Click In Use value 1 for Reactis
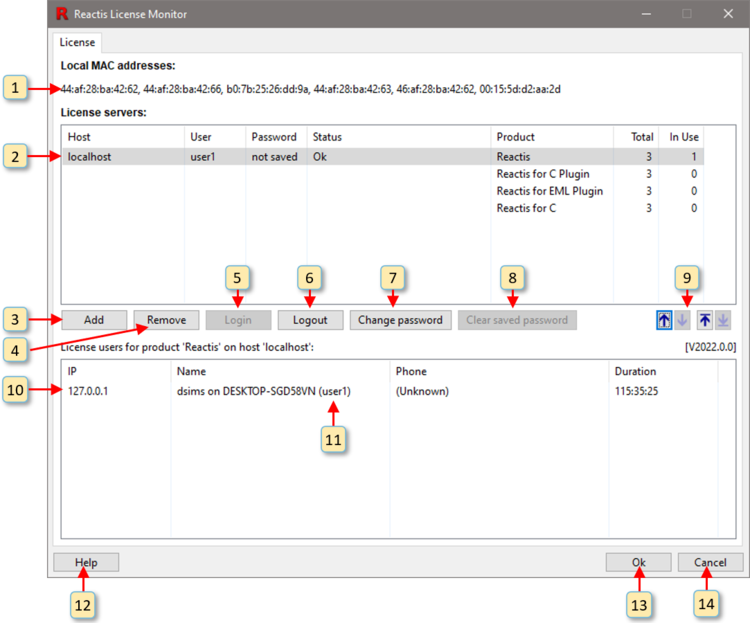The width and height of the screenshot is (750, 623). [694, 157]
